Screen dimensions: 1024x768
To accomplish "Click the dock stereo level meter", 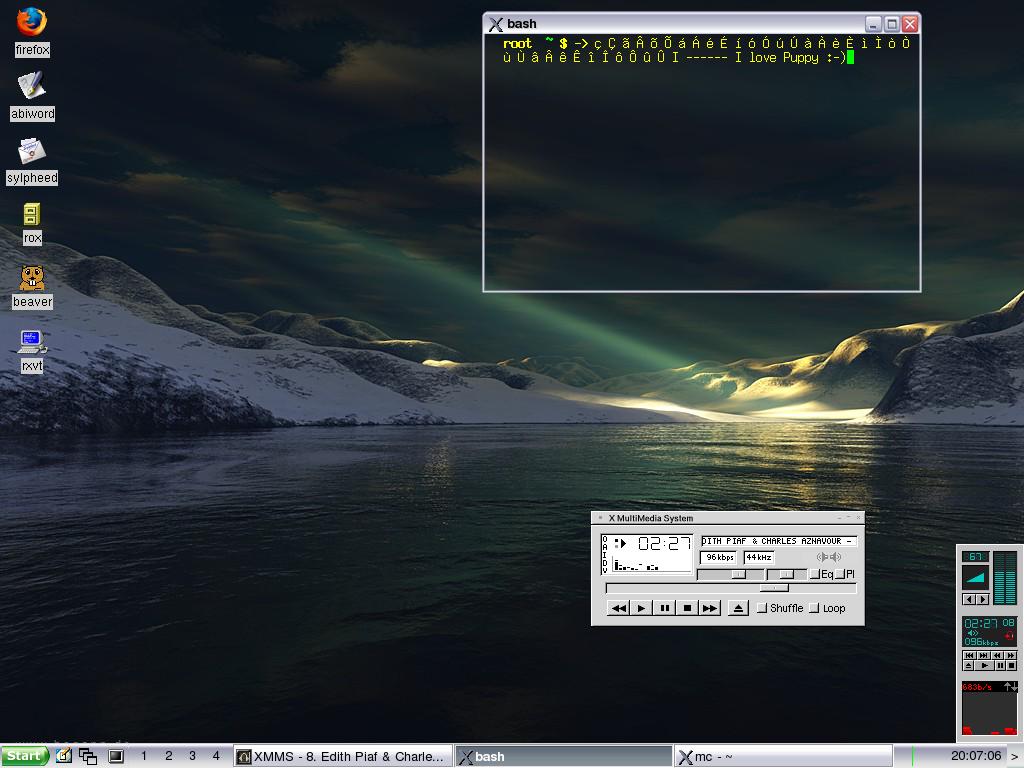I will 1005,578.
